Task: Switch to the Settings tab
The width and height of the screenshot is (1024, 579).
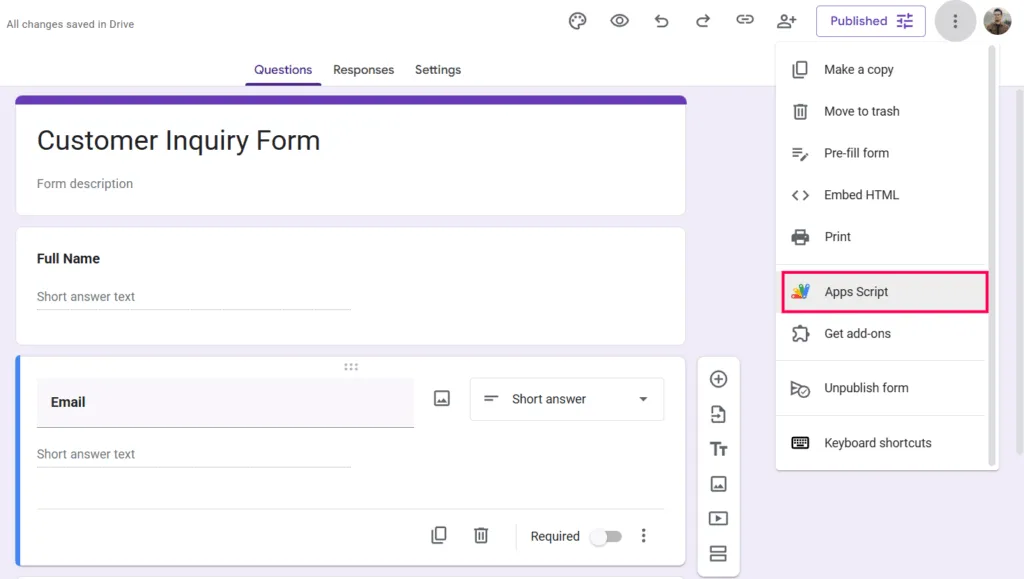Action: tap(437, 70)
